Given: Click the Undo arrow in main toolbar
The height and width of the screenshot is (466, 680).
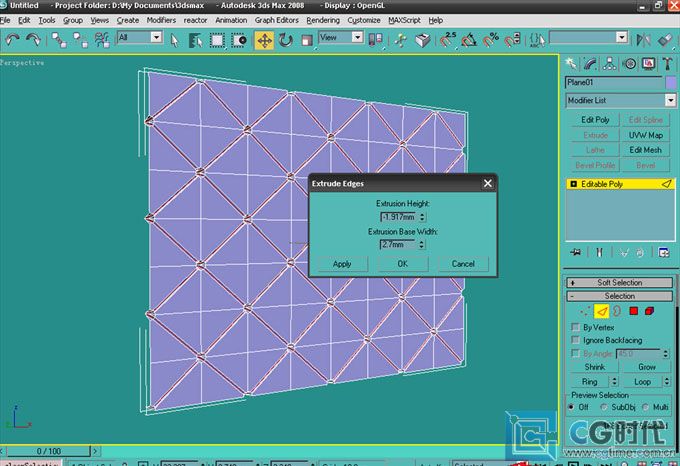Looking at the screenshot, I should pyautogui.click(x=12, y=39).
